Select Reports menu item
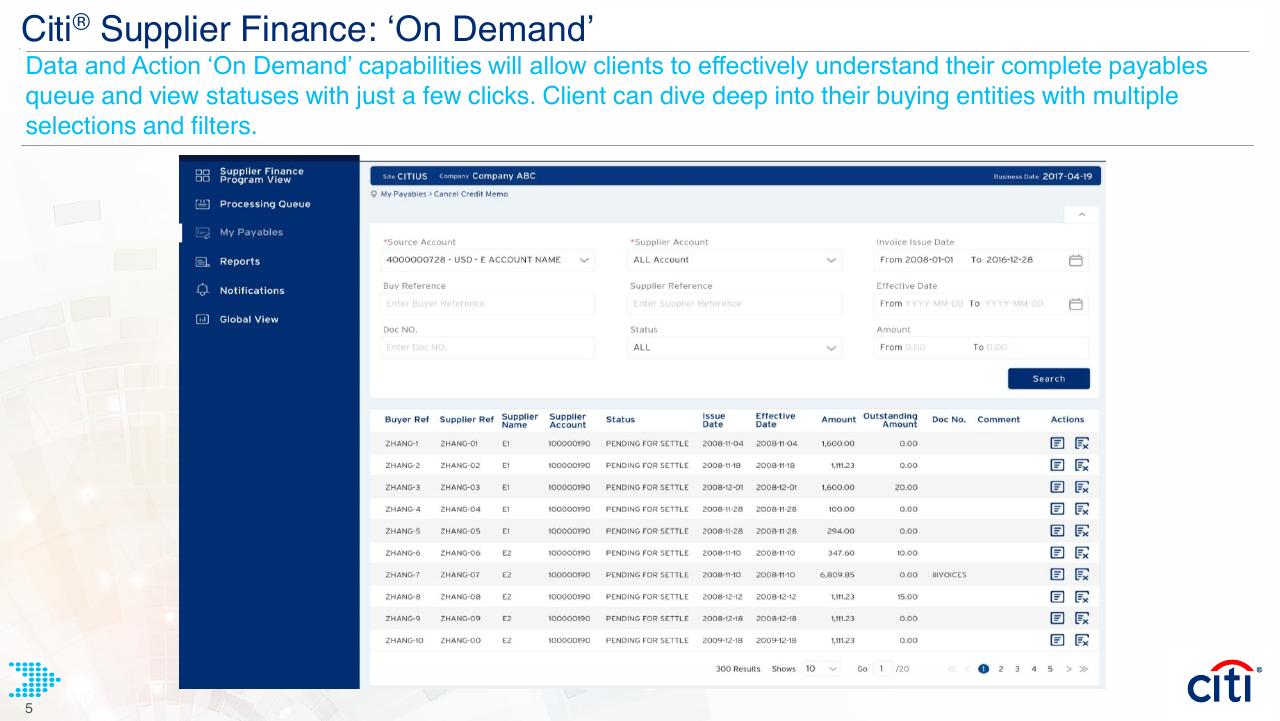 [239, 261]
